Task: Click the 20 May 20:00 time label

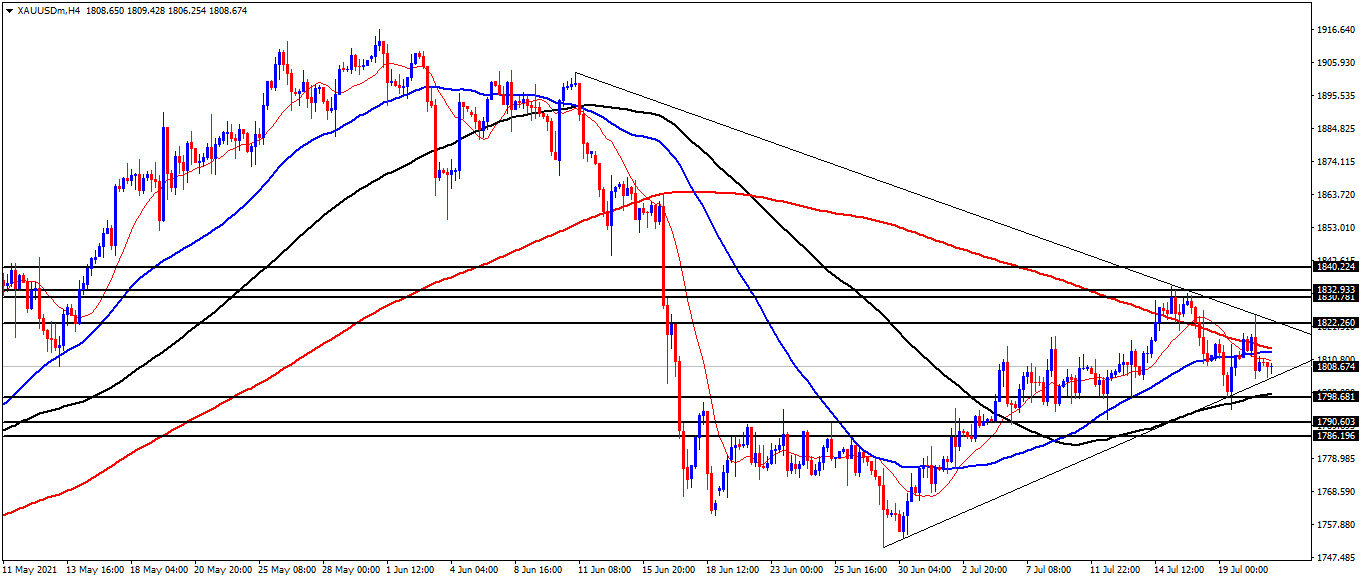Action: tap(224, 570)
